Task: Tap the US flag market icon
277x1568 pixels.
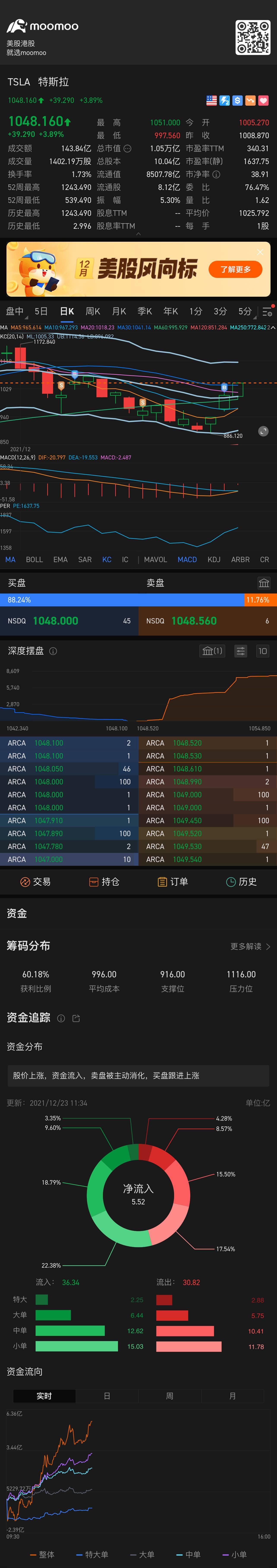Action: 211,100
